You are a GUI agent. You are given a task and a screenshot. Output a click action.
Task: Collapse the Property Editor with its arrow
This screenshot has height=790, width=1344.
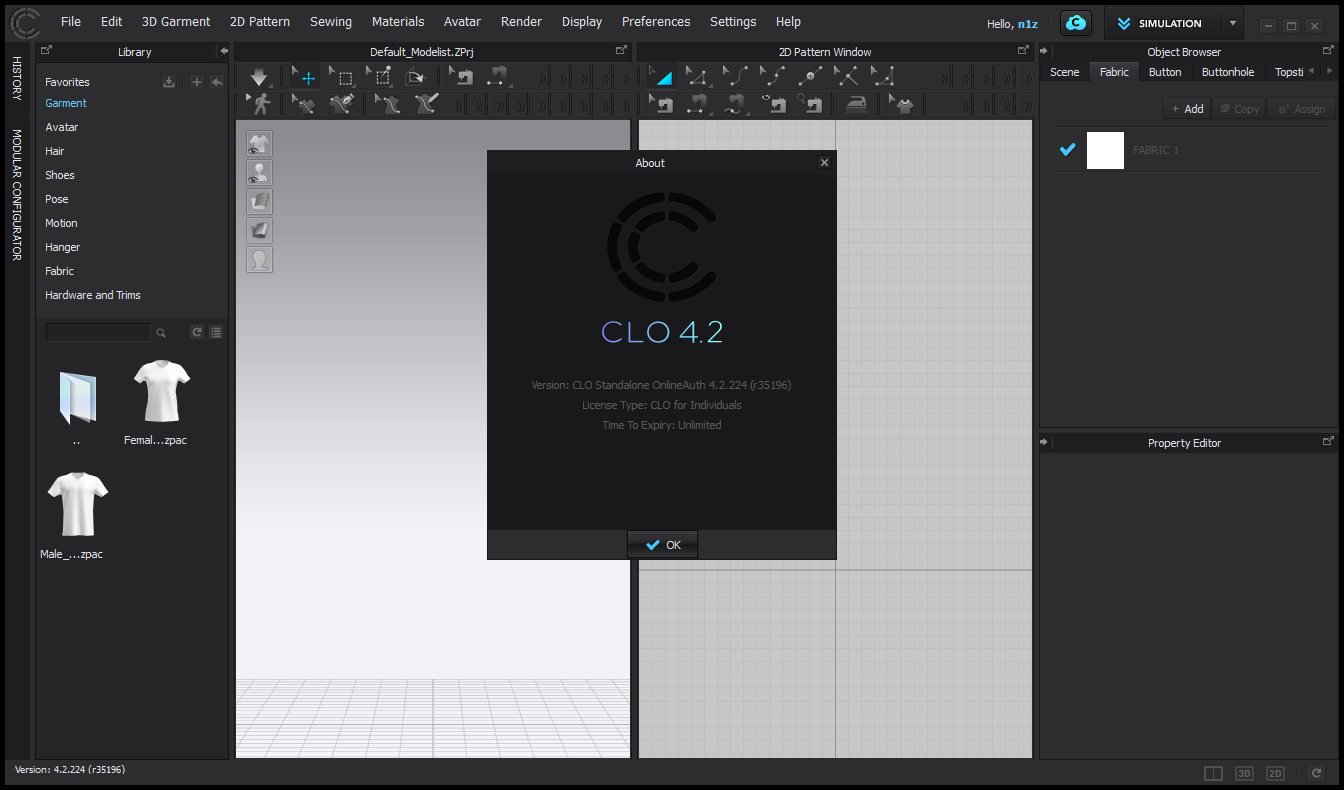coord(1044,441)
